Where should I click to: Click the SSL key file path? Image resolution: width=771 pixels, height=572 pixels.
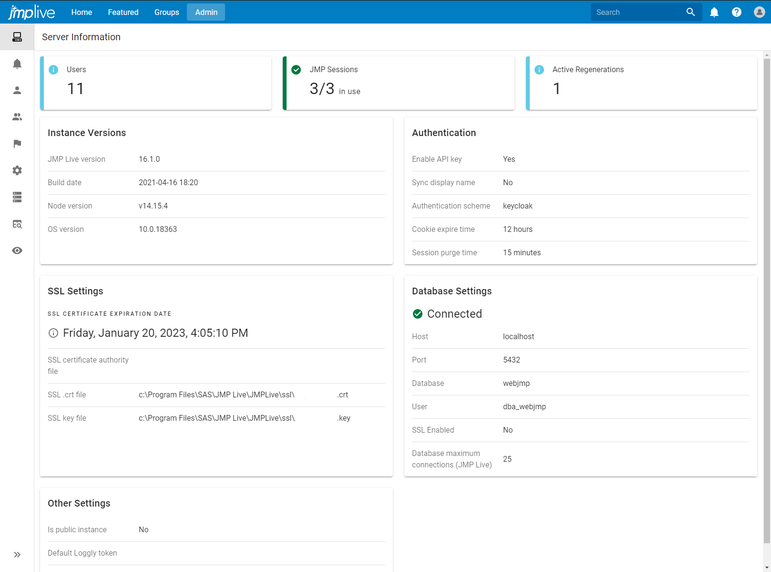[244, 418]
